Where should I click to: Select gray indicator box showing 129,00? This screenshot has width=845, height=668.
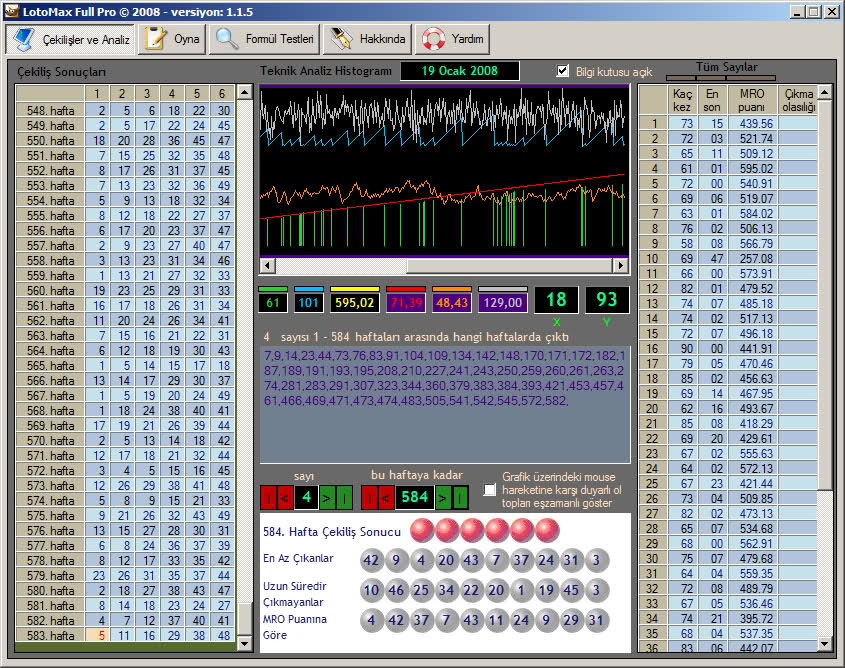502,302
